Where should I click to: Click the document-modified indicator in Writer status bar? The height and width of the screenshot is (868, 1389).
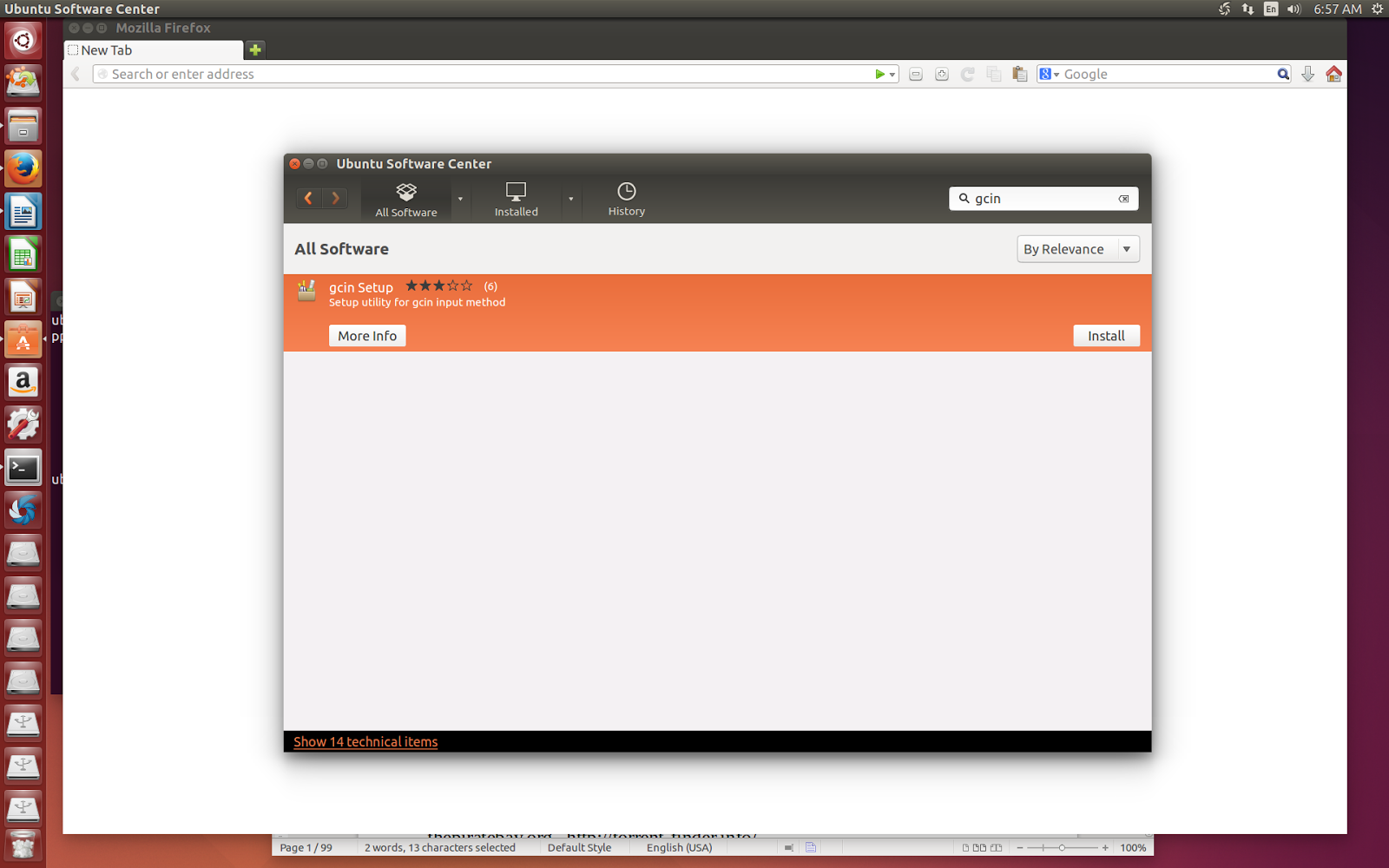coord(811,848)
